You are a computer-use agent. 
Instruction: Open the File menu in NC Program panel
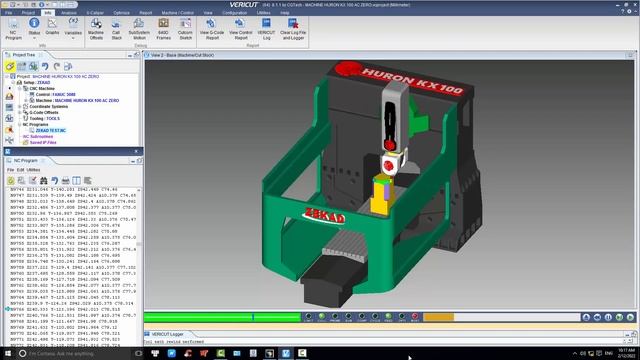pos(10,170)
